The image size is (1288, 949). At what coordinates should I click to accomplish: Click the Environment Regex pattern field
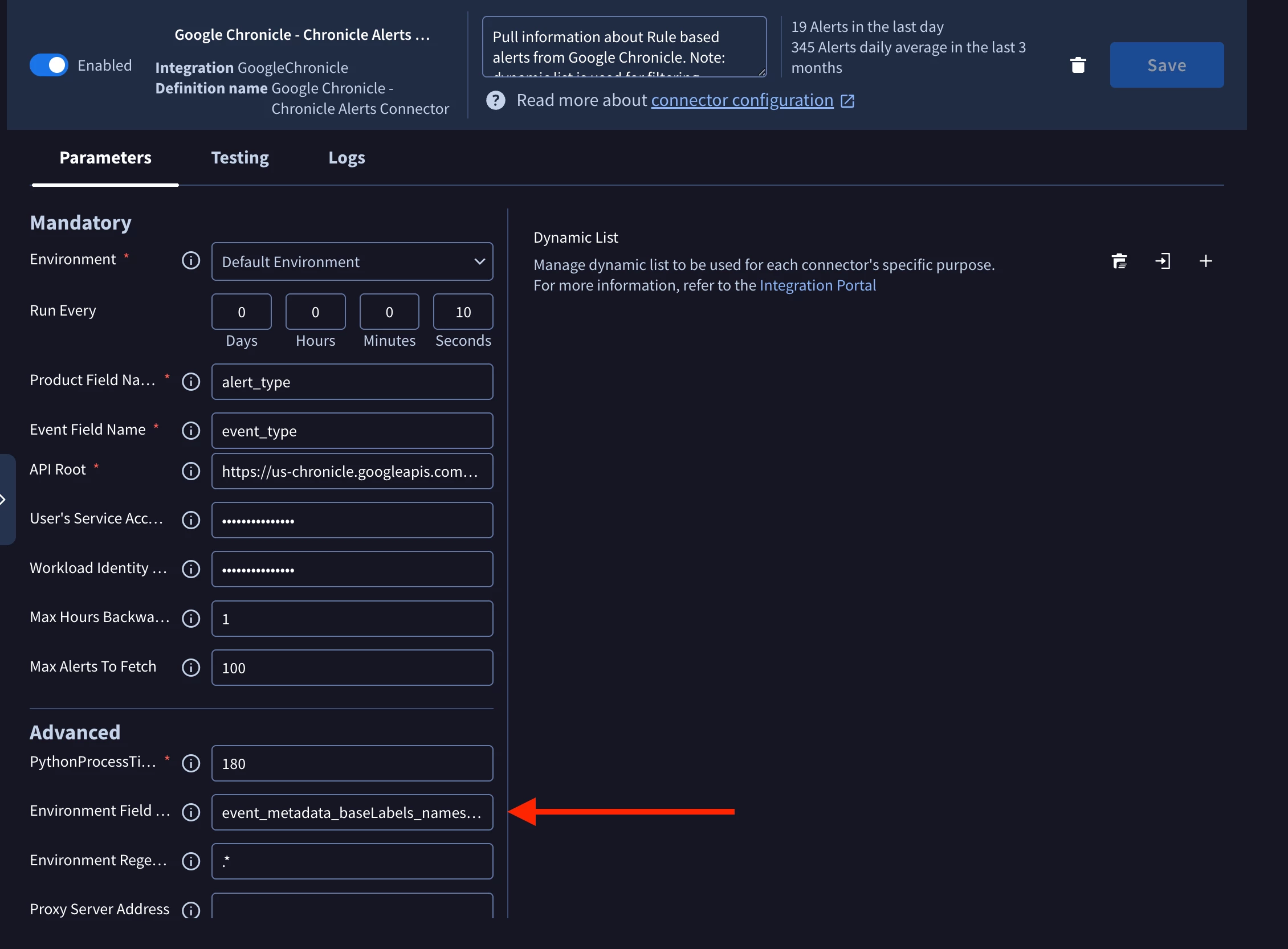352,861
